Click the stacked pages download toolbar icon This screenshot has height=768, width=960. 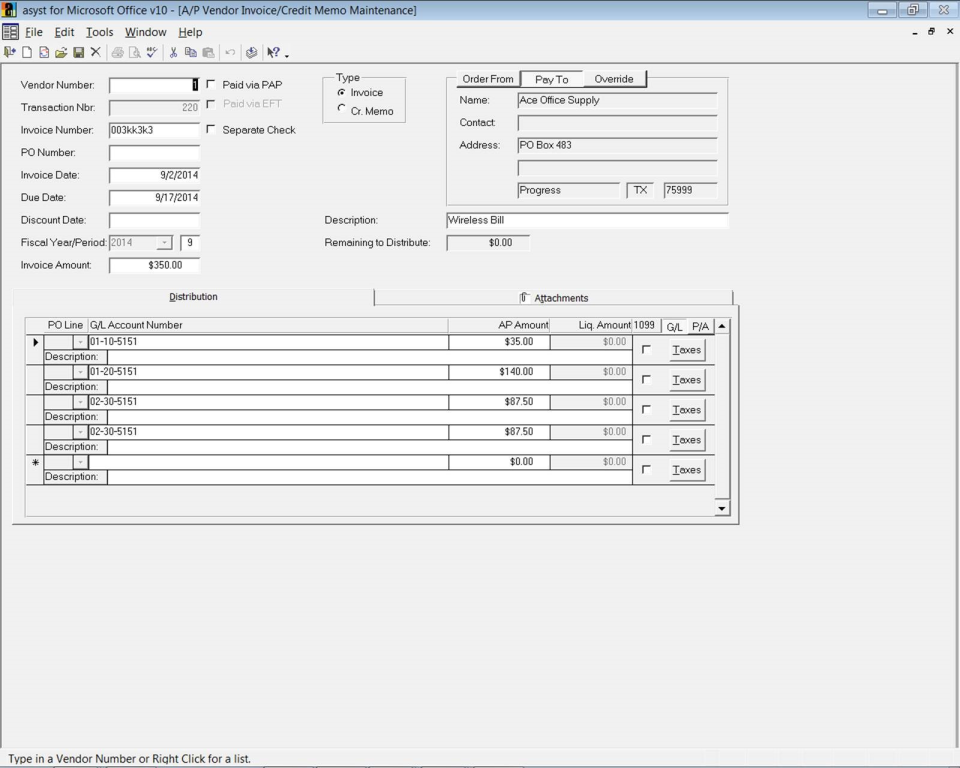click(252, 53)
